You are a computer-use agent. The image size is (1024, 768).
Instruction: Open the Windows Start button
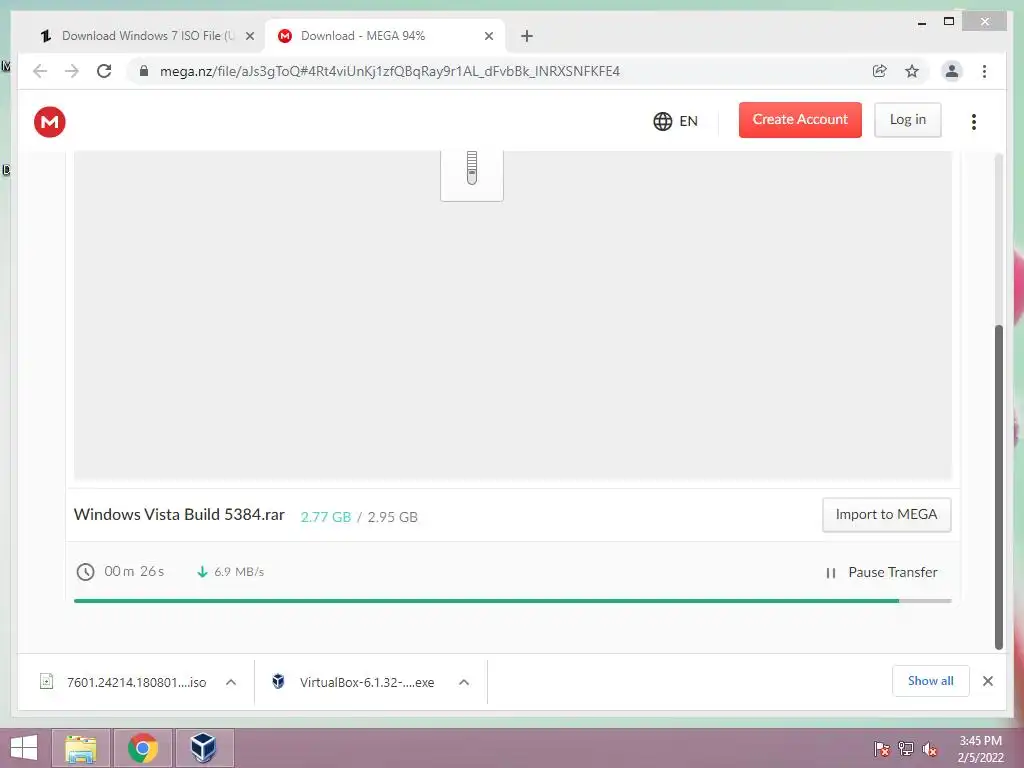click(x=24, y=748)
